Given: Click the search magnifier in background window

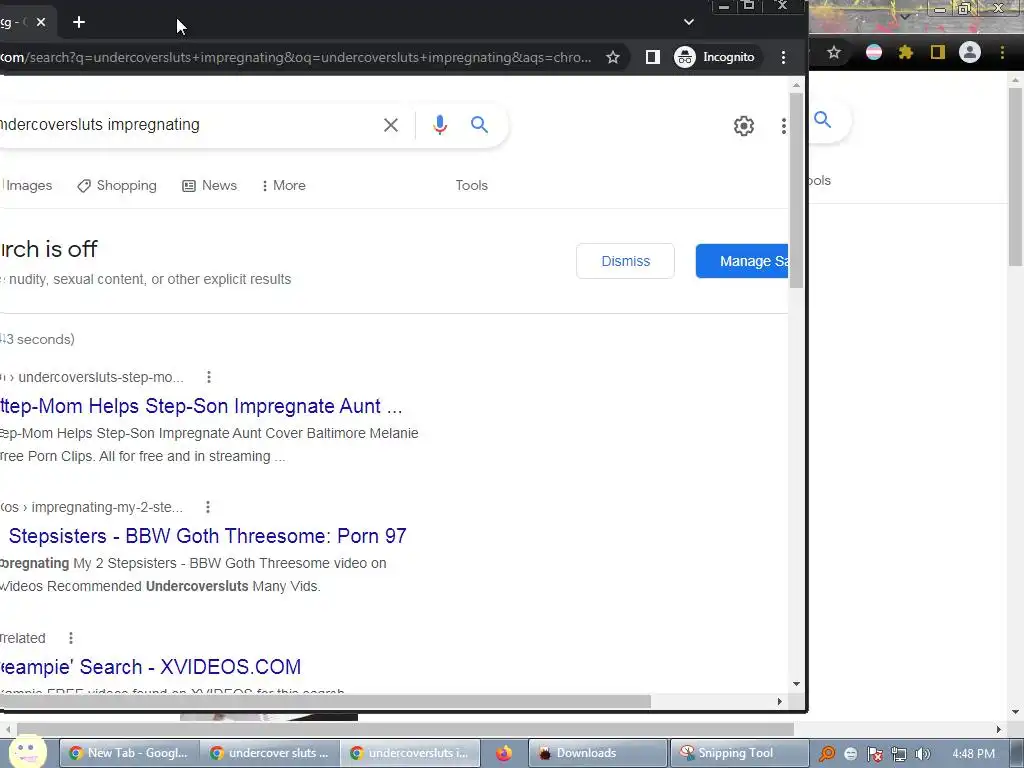Looking at the screenshot, I should [823, 120].
